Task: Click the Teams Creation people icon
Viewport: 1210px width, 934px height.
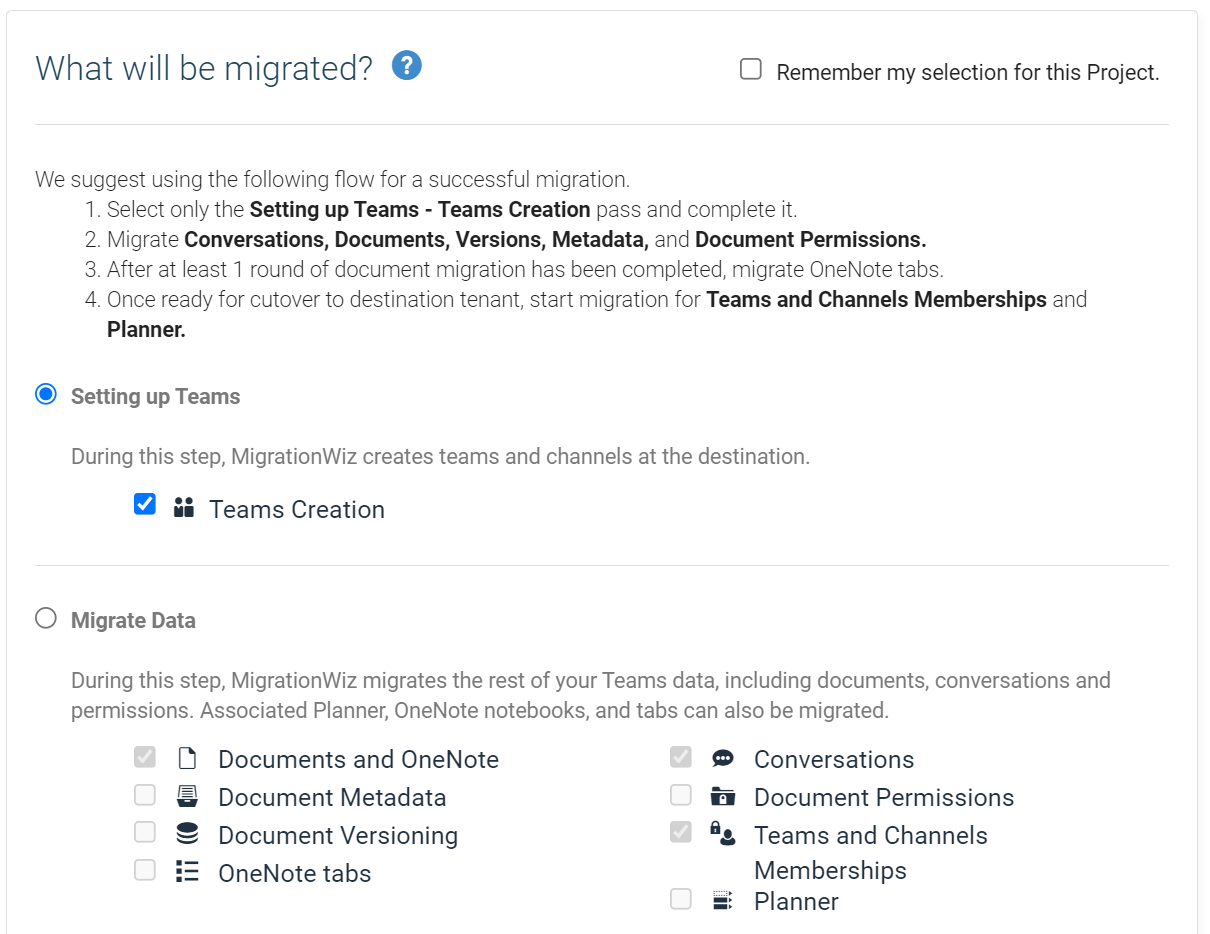Action: tap(183, 507)
